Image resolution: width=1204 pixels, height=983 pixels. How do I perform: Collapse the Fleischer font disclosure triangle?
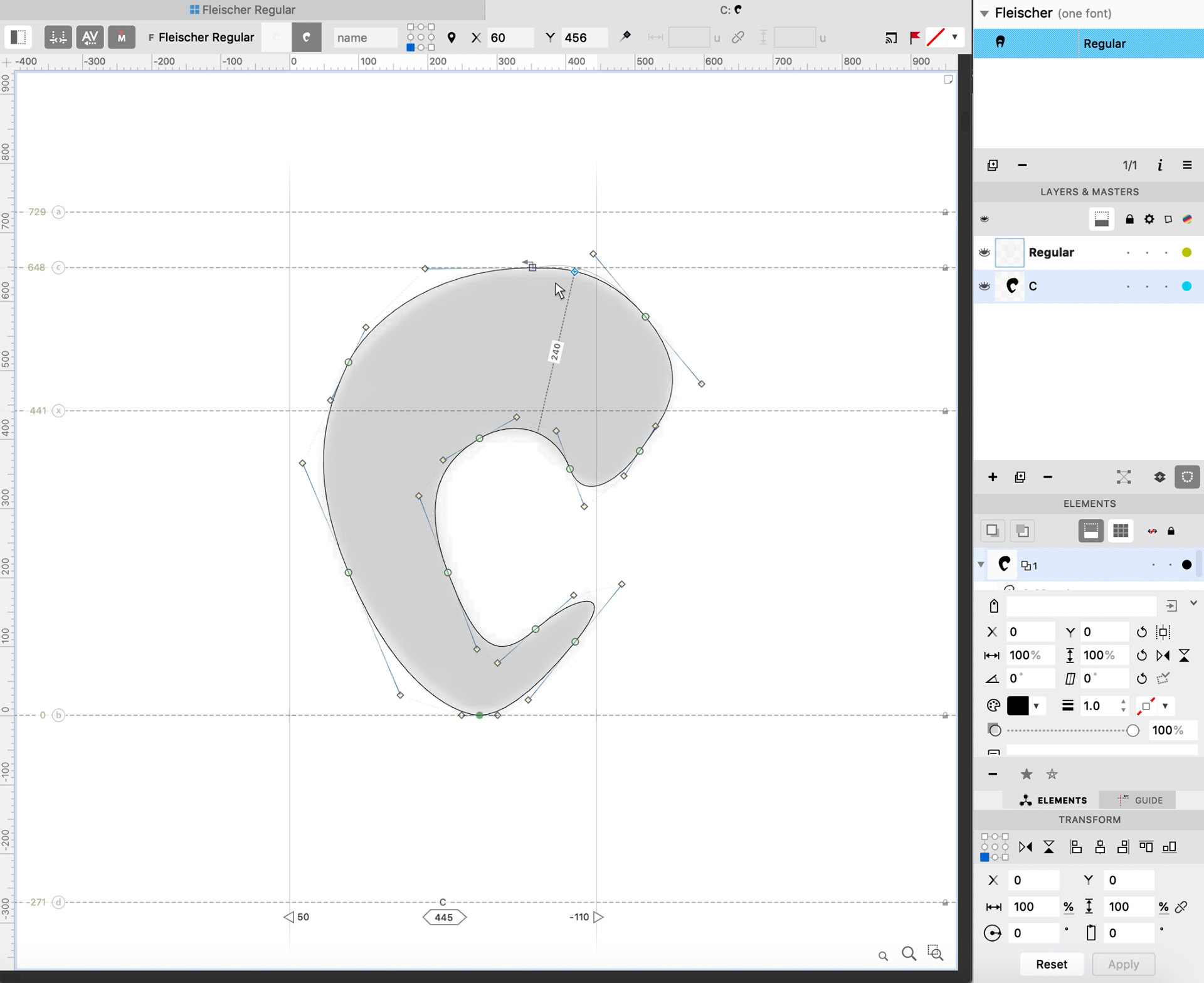(985, 13)
